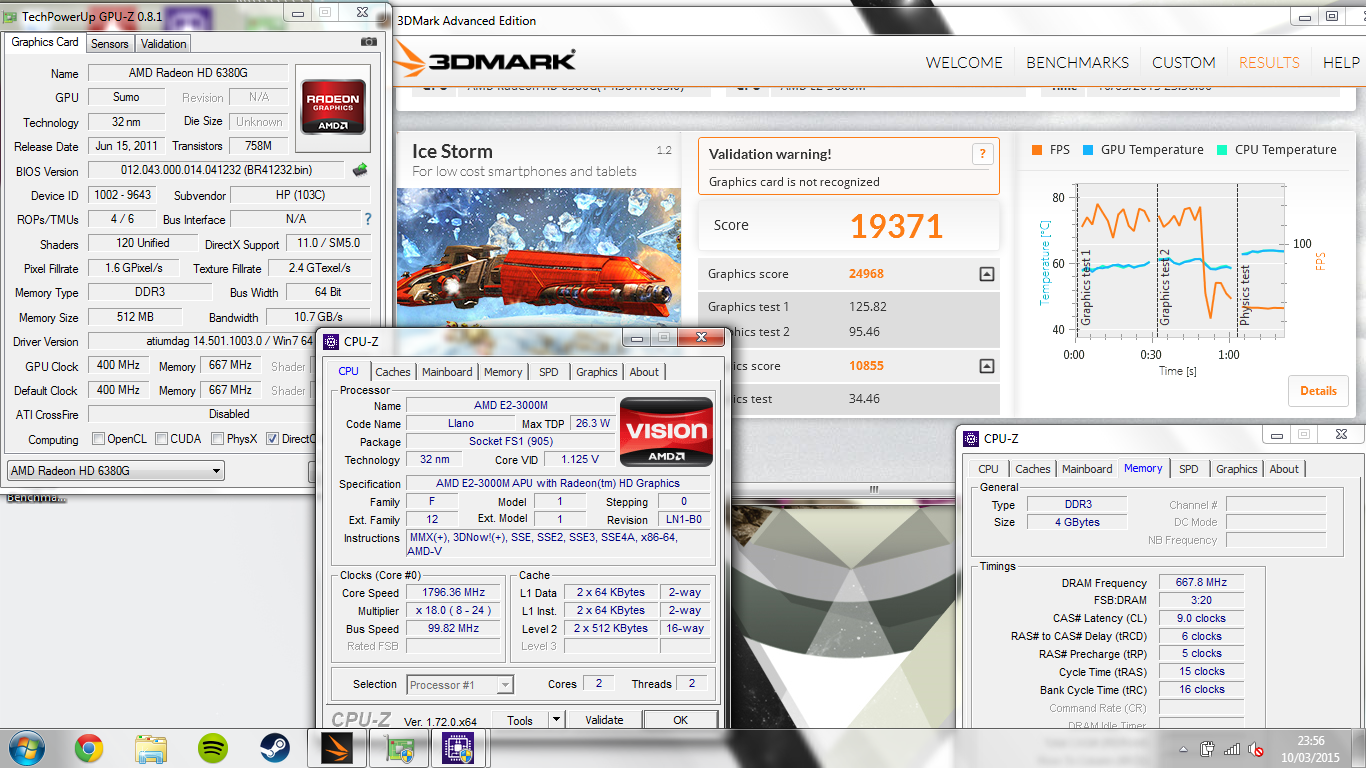Click the network signal tray icon
The image size is (1366, 768).
tap(1232, 749)
